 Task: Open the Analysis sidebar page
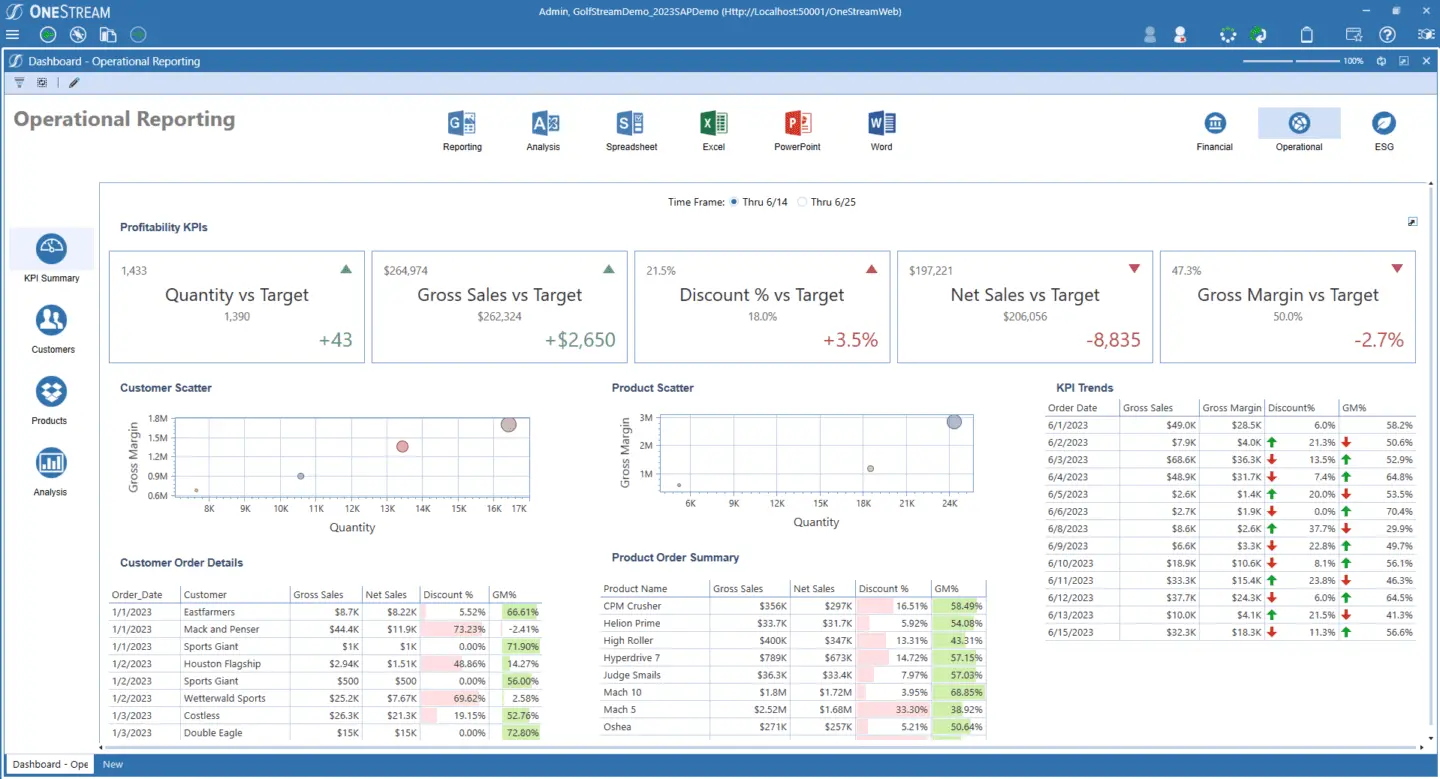pos(51,462)
